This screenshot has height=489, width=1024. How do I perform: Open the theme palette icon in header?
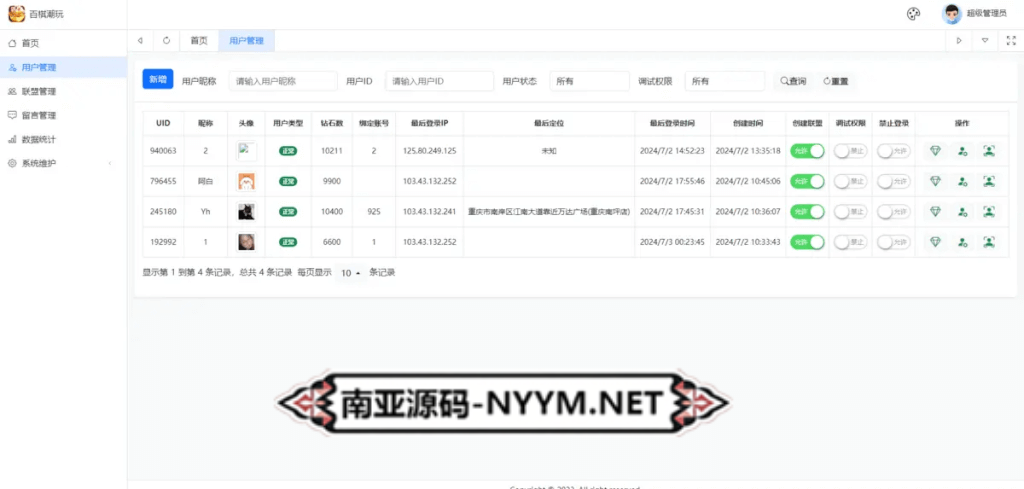[912, 14]
